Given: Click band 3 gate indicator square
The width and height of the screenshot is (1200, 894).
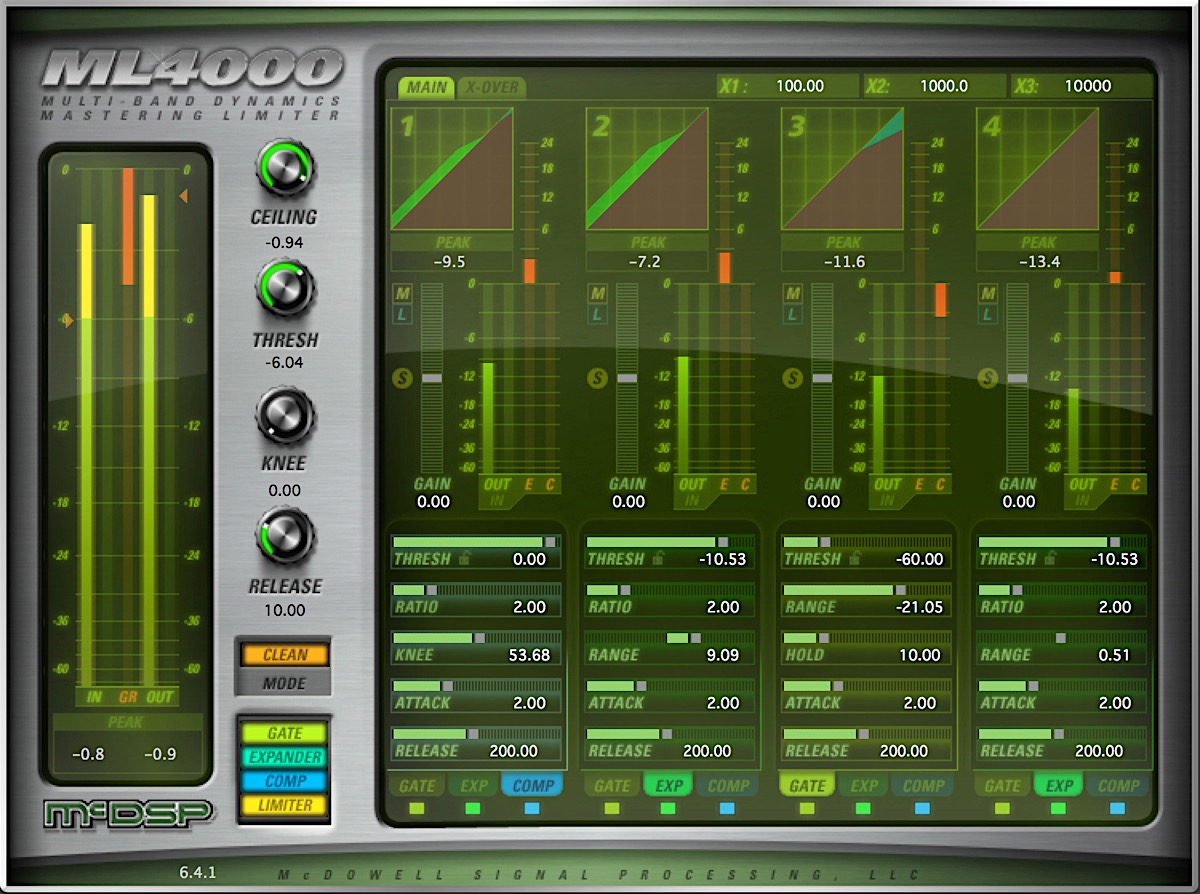Looking at the screenshot, I should 807,808.
